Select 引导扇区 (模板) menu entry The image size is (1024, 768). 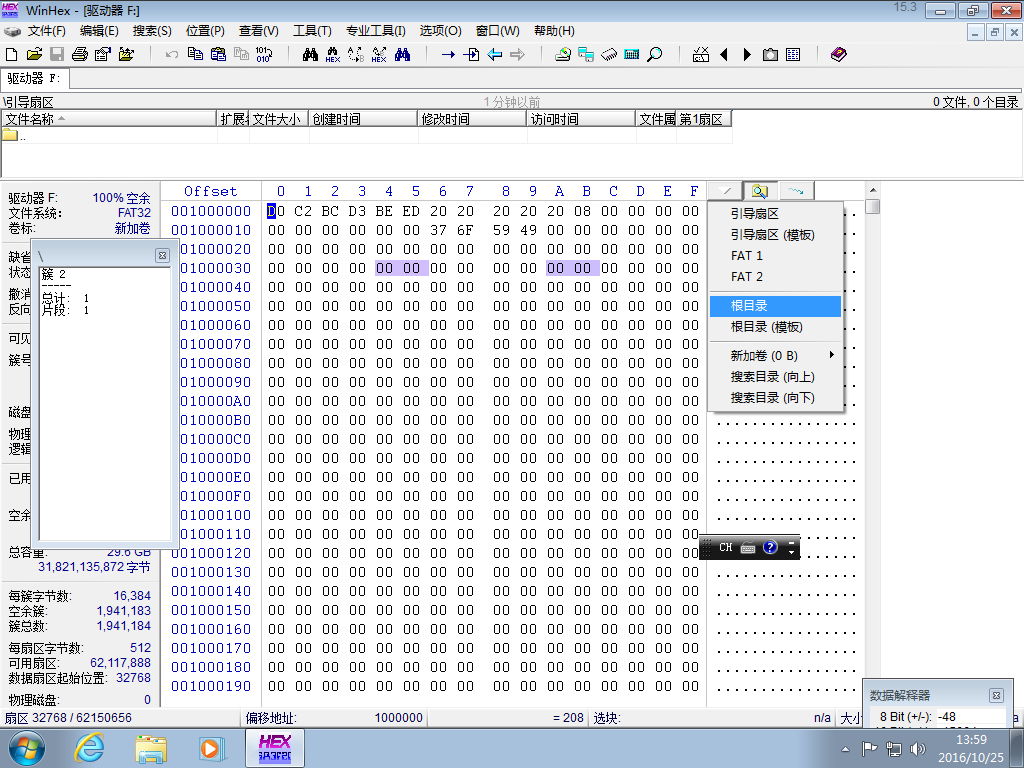(773, 234)
